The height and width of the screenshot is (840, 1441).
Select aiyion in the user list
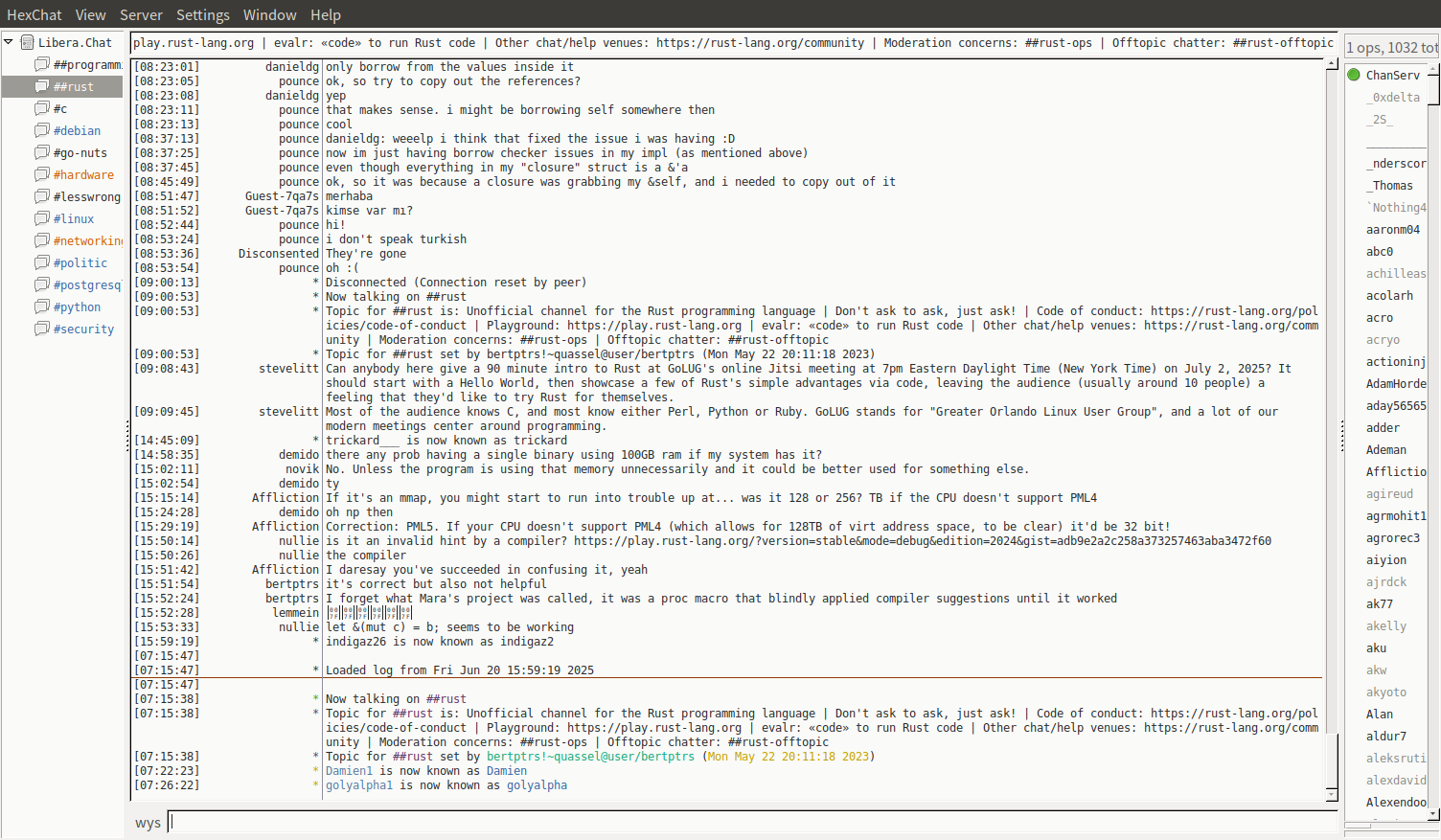coord(1386,559)
